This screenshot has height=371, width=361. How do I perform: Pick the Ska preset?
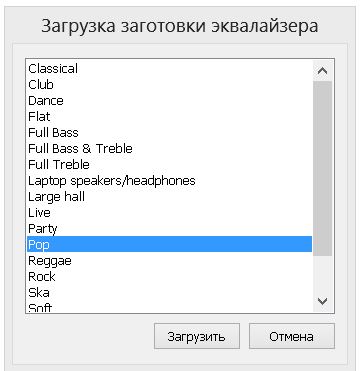tap(169, 292)
